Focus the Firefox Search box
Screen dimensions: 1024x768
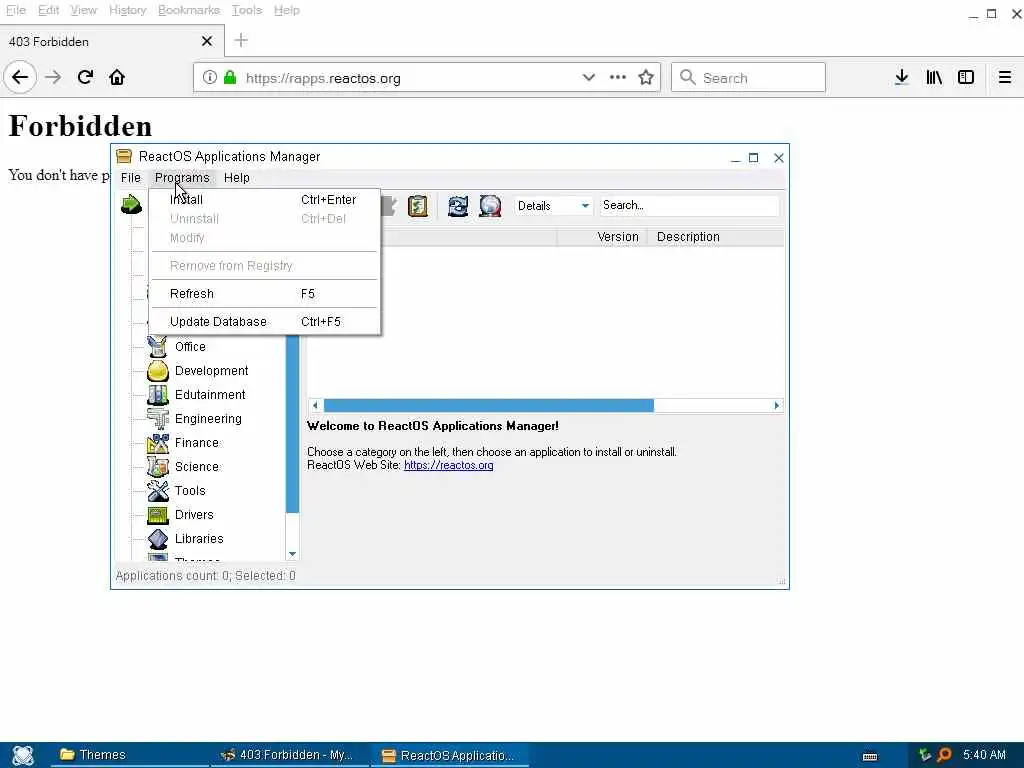tap(748, 78)
